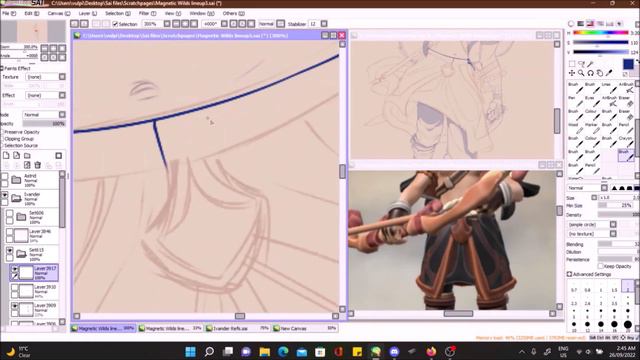Click the redo button in top toolbar
Image resolution: width=640 pixels, height=360 pixels.
pyautogui.click(x=84, y=24)
